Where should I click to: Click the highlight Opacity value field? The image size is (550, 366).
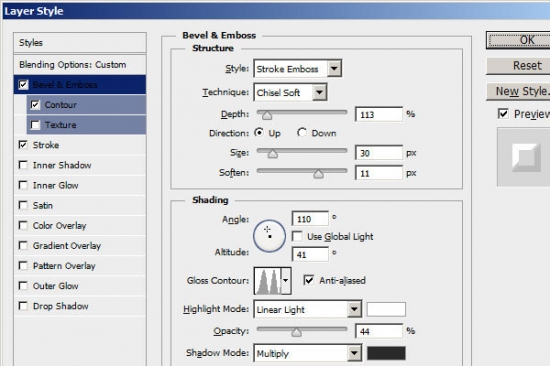pos(379,331)
